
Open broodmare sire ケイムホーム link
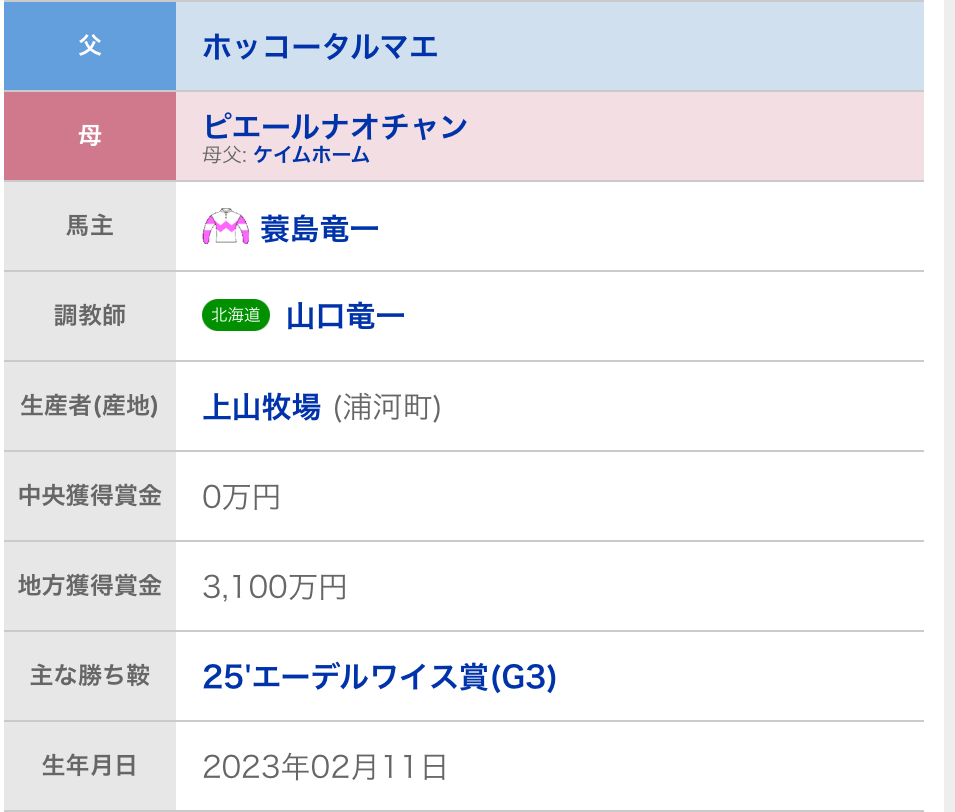pyautogui.click(x=311, y=155)
